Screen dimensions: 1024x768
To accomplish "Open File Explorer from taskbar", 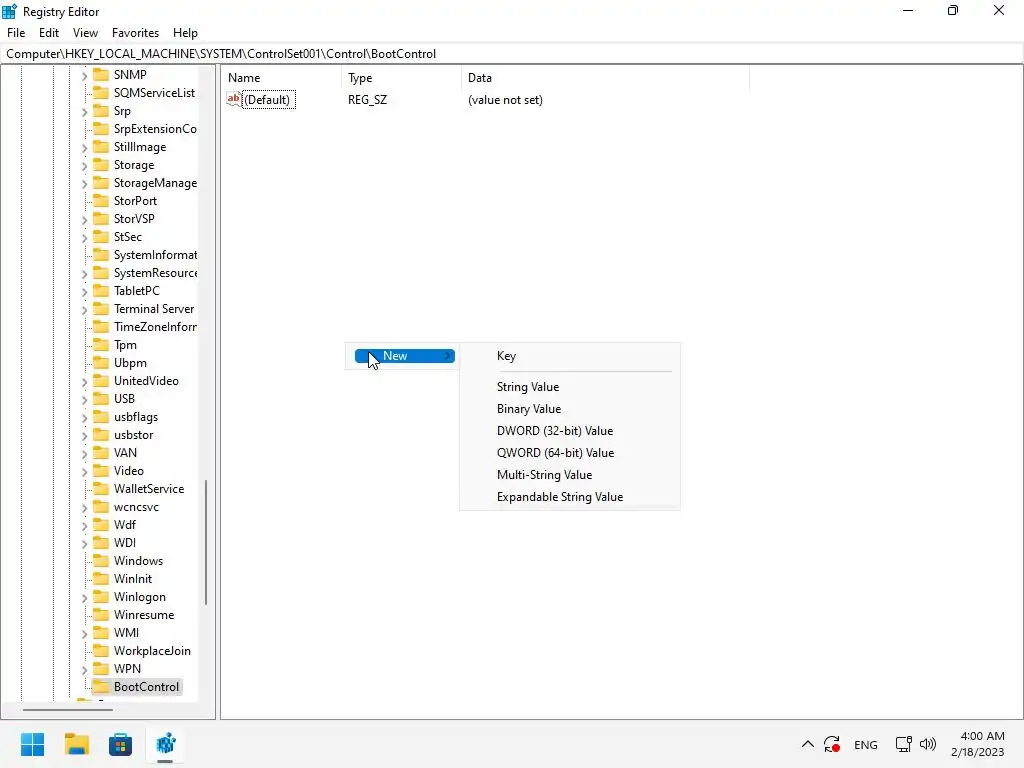I will [77, 744].
